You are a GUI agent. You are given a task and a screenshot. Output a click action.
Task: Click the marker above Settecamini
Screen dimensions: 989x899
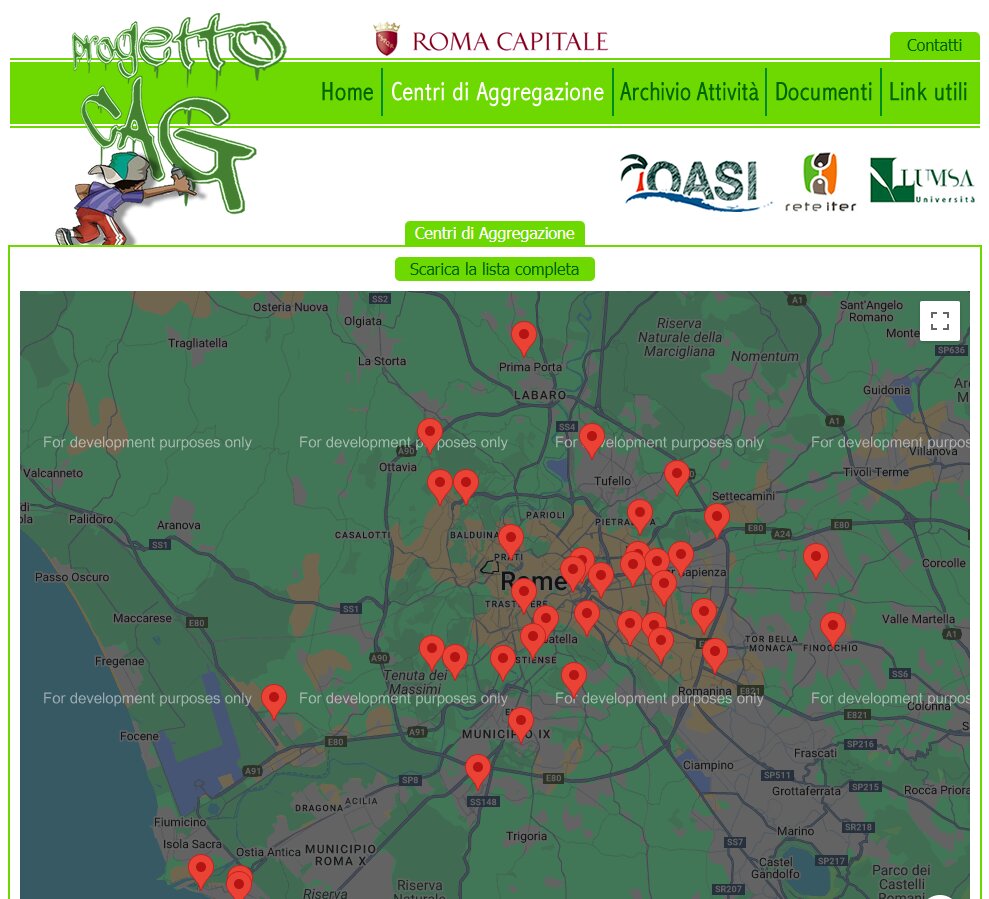pyautogui.click(x=716, y=519)
